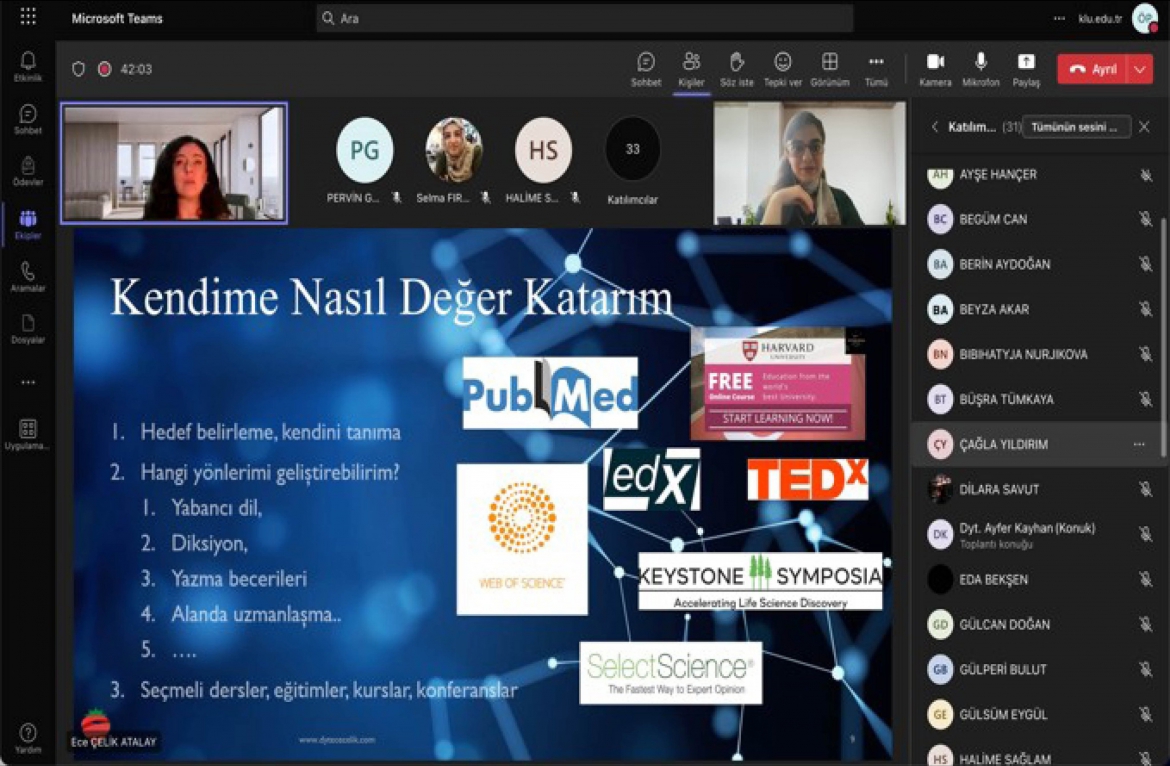Click the DK avatar of Ayfer Kayhan
The width and height of the screenshot is (1170, 766).
[940, 534]
